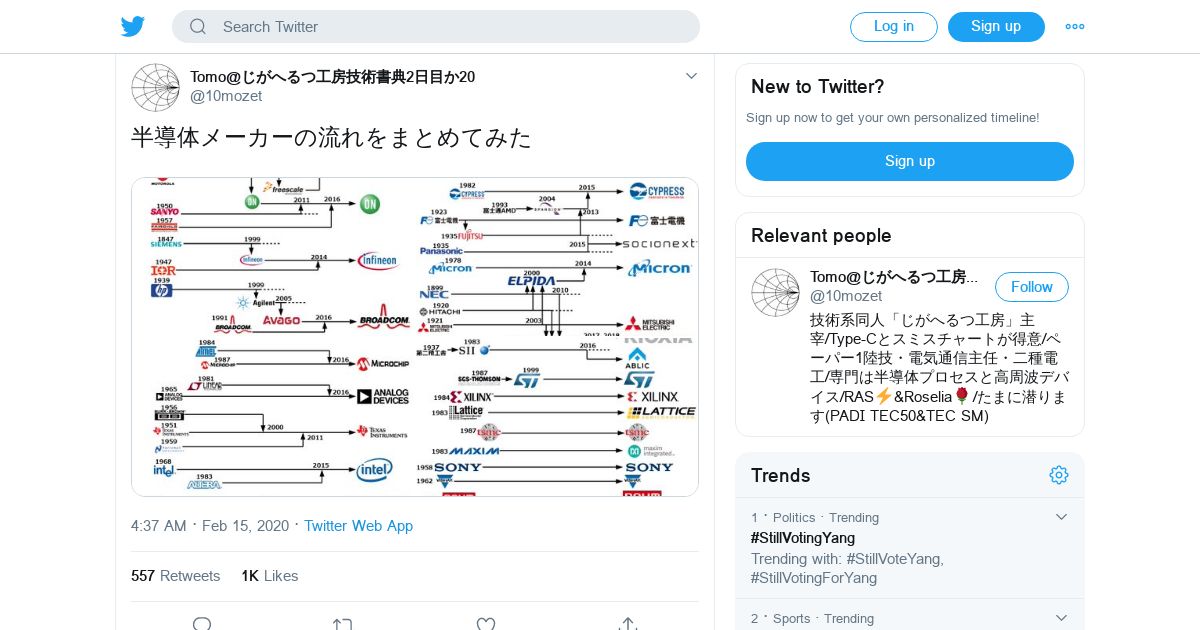The image size is (1200, 630).
Task: Click the Twitter bird logo
Action: [x=133, y=27]
